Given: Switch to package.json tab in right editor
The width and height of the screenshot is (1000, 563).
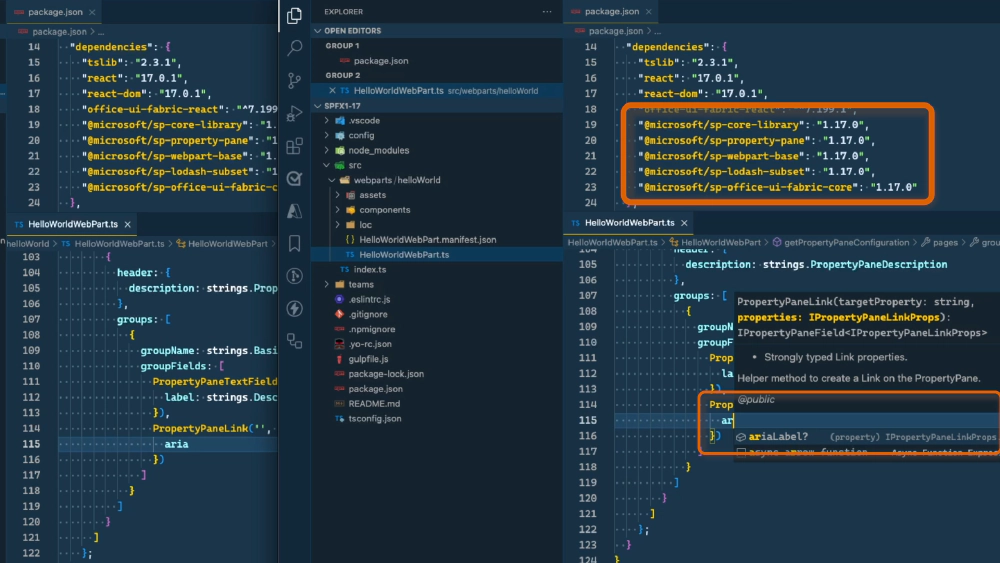Looking at the screenshot, I should (611, 11).
